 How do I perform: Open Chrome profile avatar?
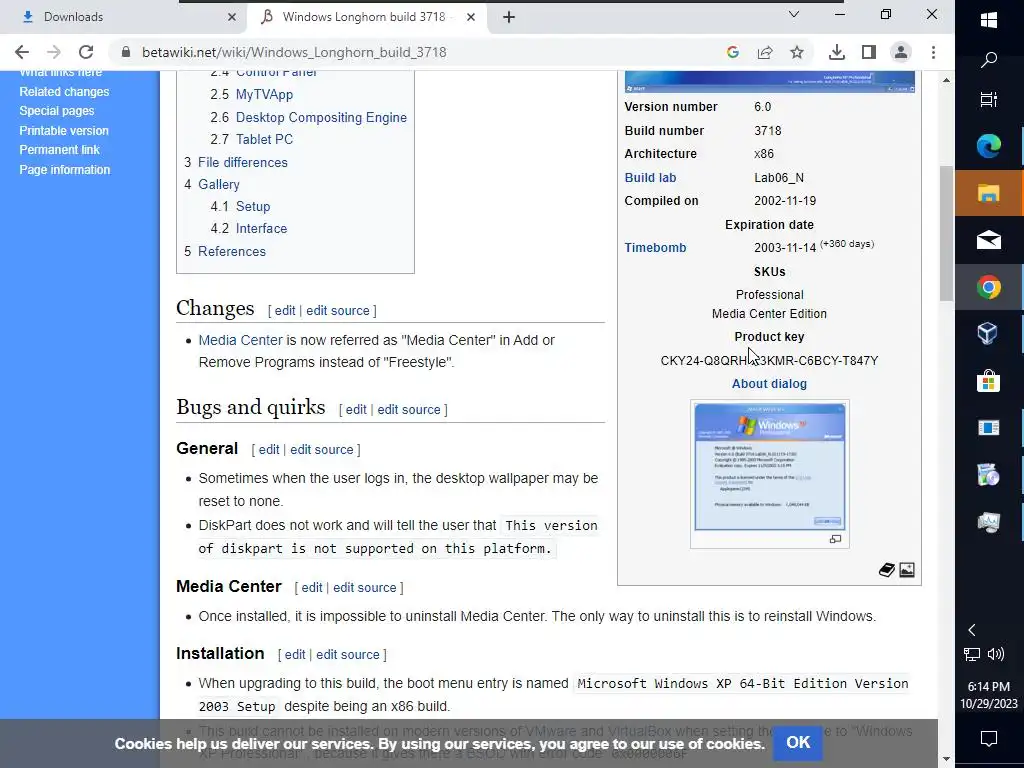pyautogui.click(x=901, y=52)
